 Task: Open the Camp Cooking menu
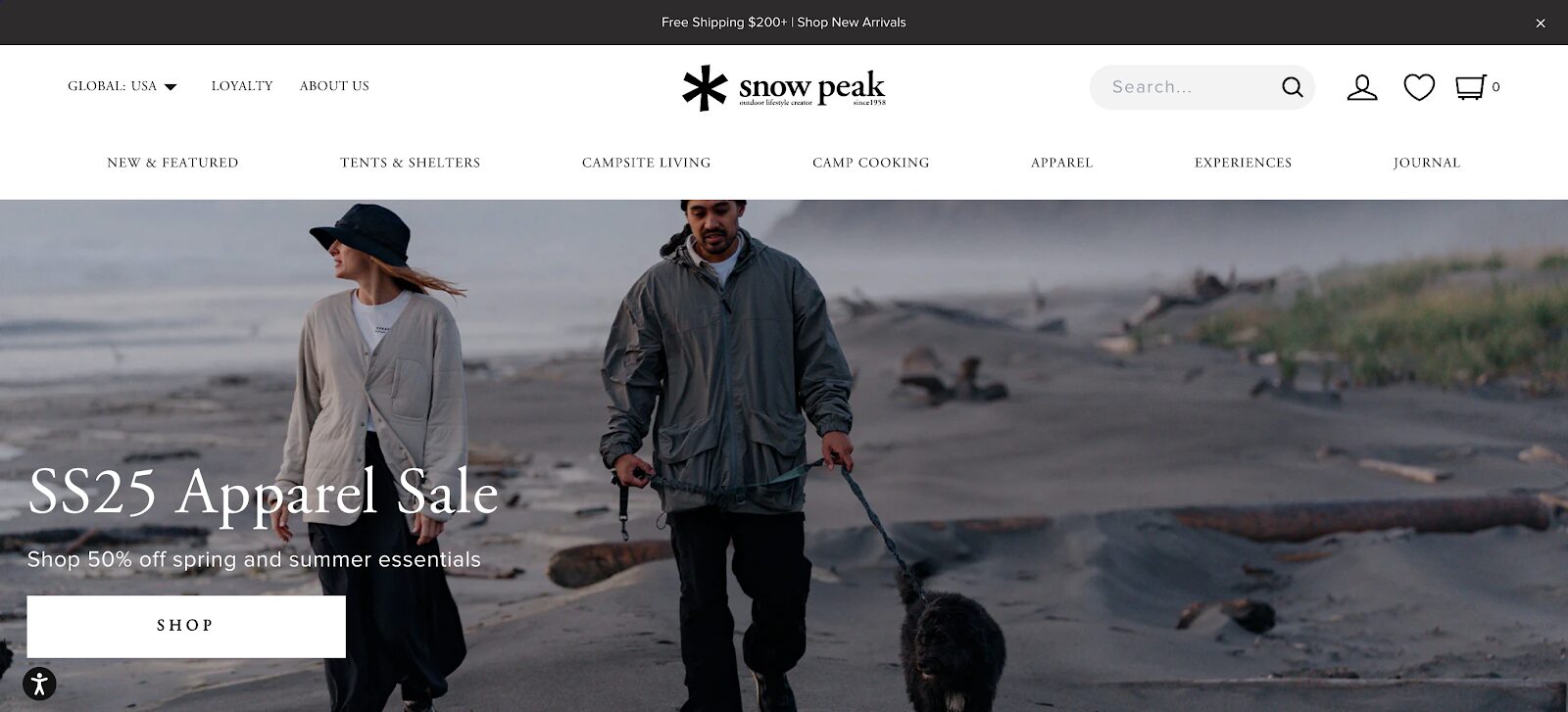(871, 163)
